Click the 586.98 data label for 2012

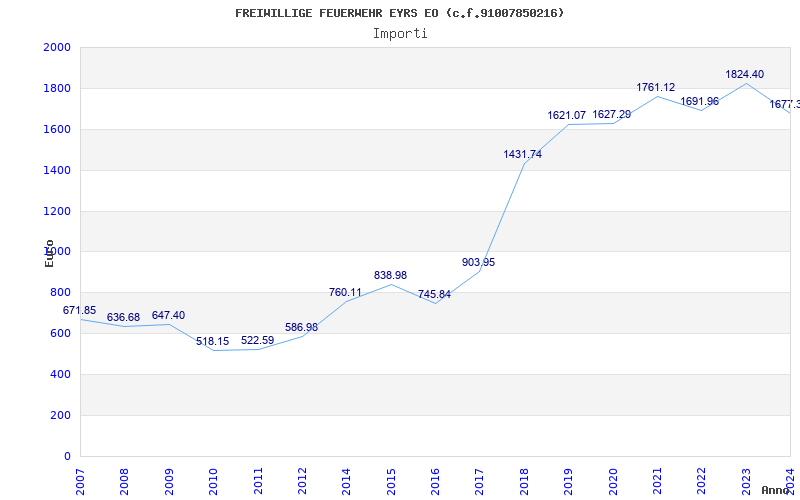click(300, 327)
